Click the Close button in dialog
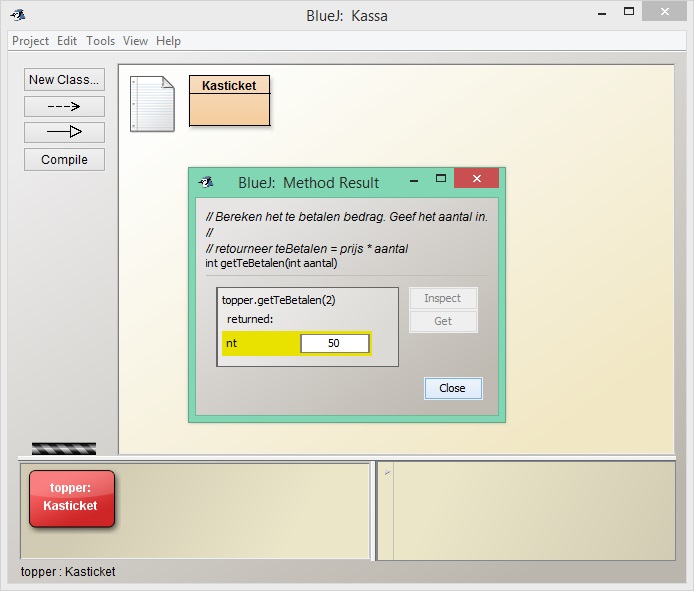The width and height of the screenshot is (694, 591). pos(453,388)
